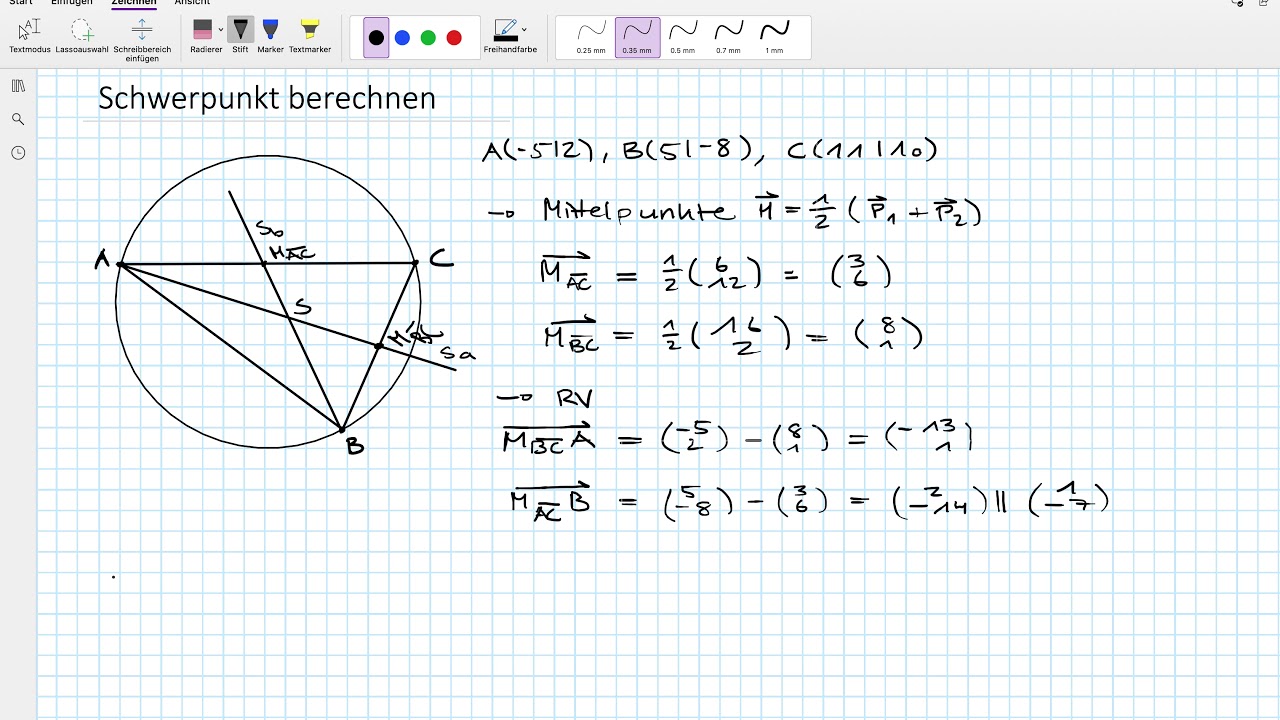This screenshot has height=720, width=1280.
Task: Click the page title 'Schwerpunkt berechnen'
Action: pos(267,98)
